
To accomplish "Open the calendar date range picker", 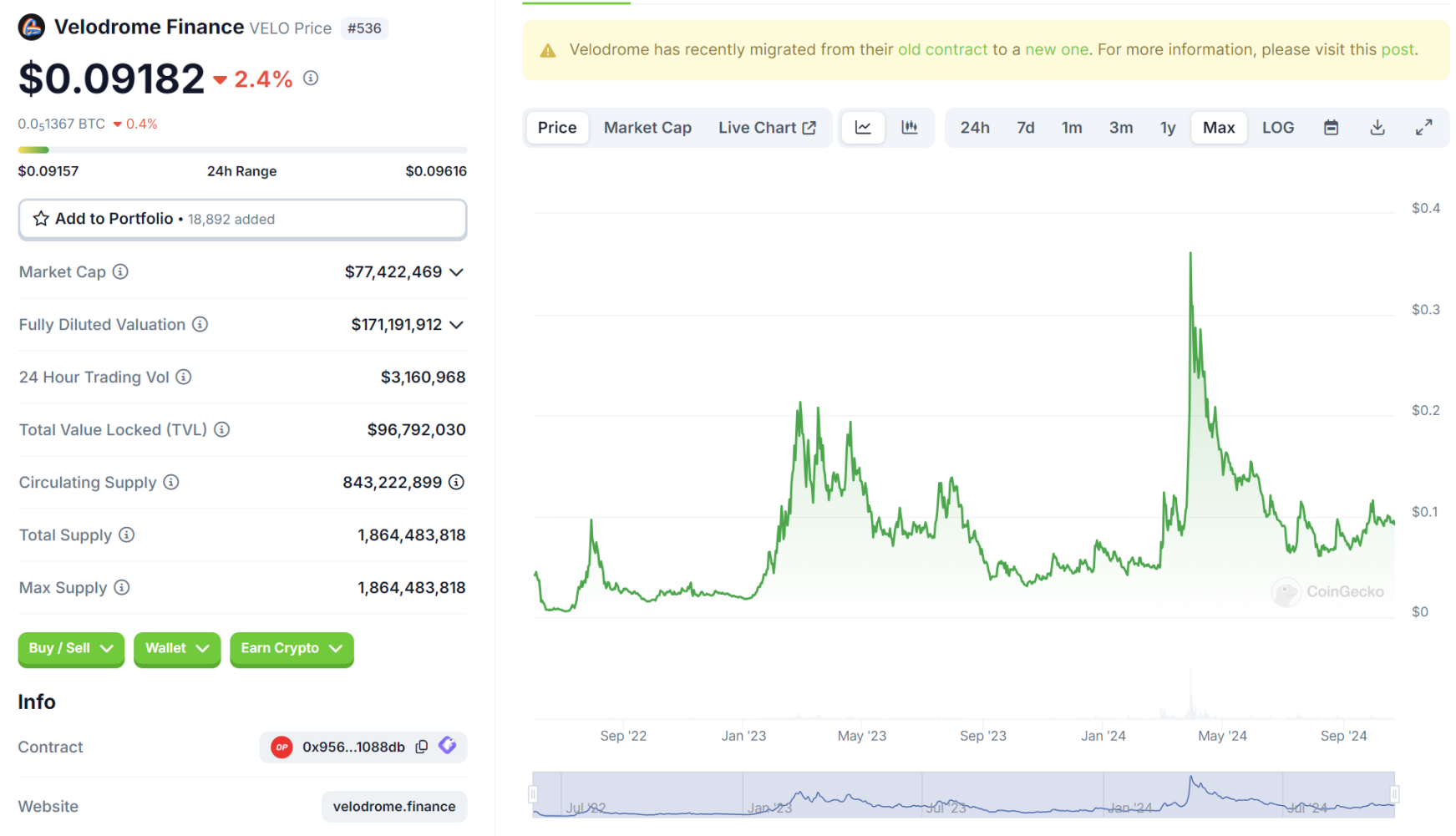I will point(1332,128).
